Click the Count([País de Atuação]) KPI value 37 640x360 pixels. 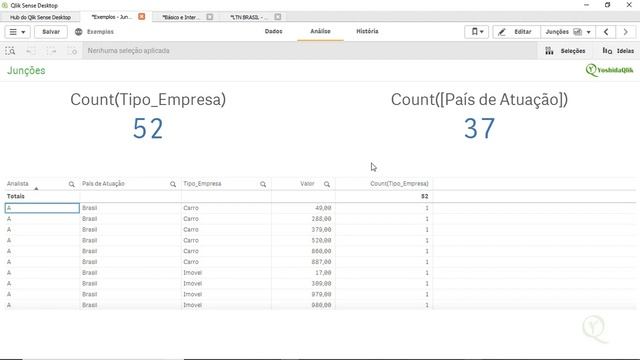tap(480, 129)
